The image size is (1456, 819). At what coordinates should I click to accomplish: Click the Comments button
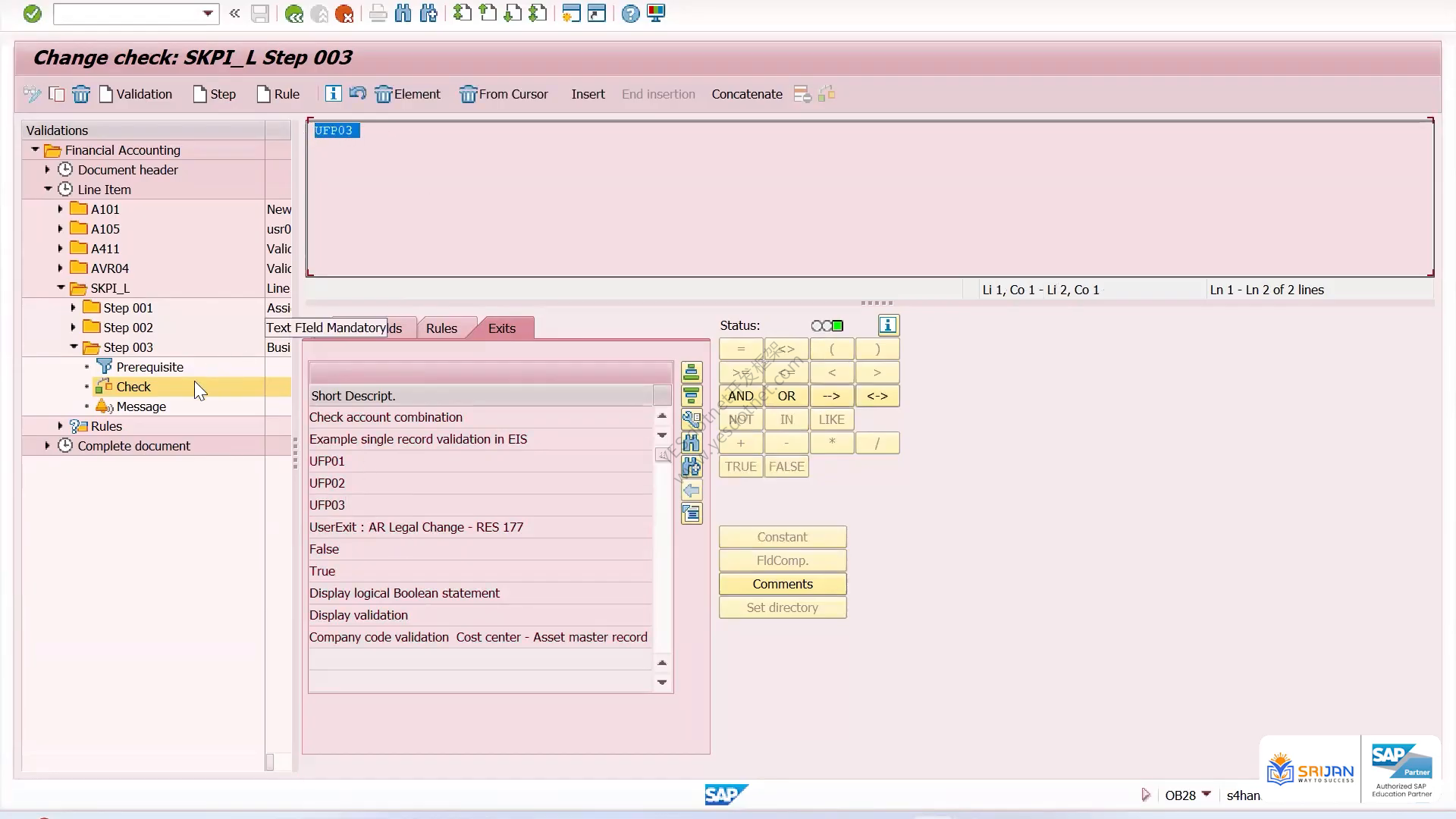tap(783, 584)
